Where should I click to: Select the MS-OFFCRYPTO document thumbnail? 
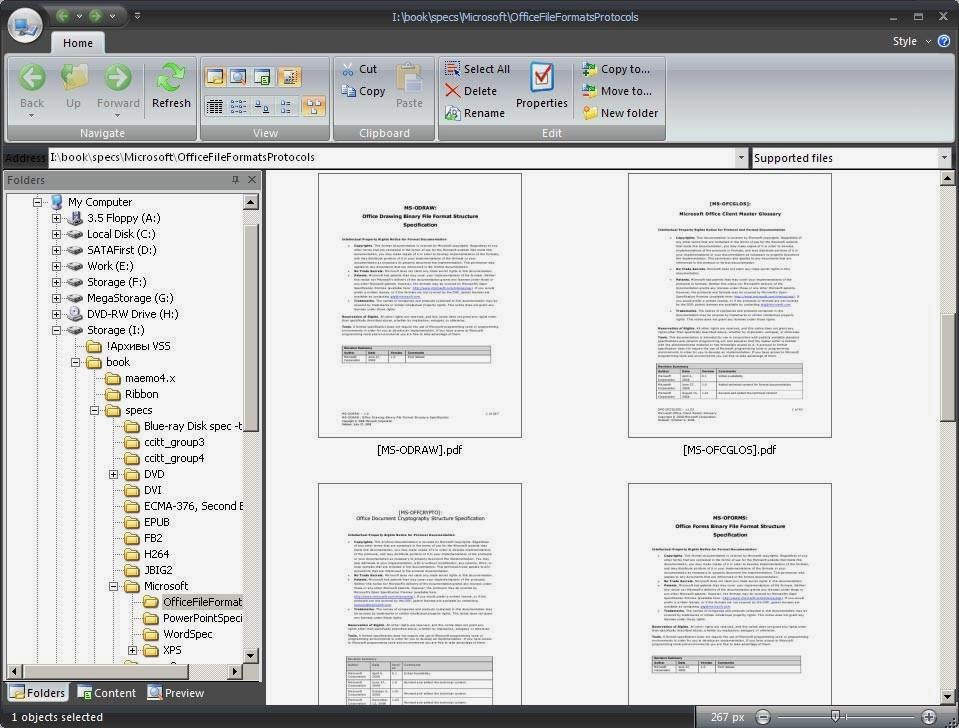420,594
